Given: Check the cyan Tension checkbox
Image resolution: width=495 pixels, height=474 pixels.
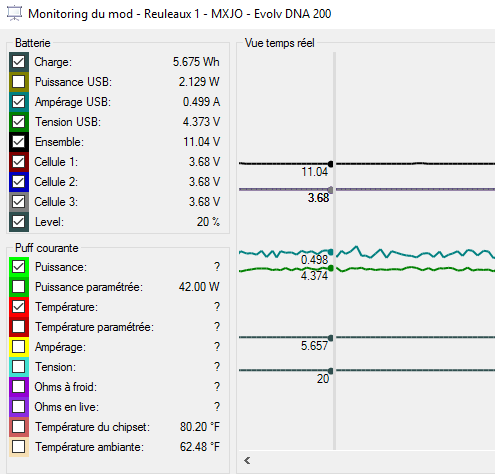Looking at the screenshot, I should coord(19,367).
